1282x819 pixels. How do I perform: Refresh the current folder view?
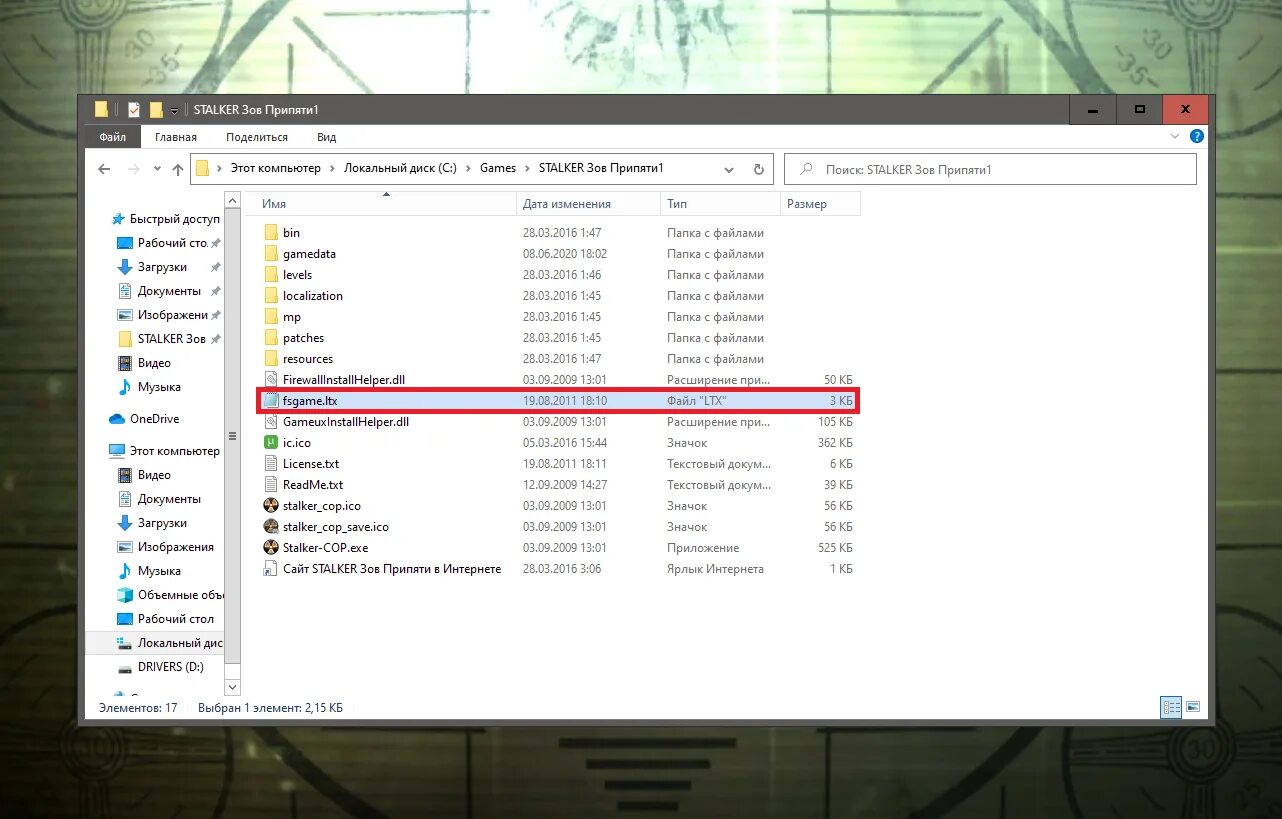[x=758, y=169]
